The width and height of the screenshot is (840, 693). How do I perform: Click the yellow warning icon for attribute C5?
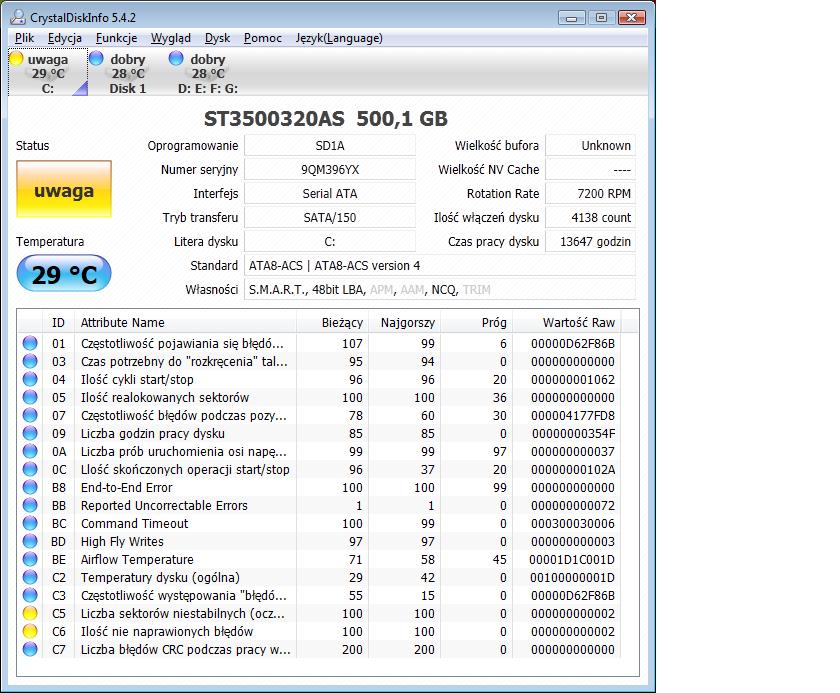click(30, 613)
